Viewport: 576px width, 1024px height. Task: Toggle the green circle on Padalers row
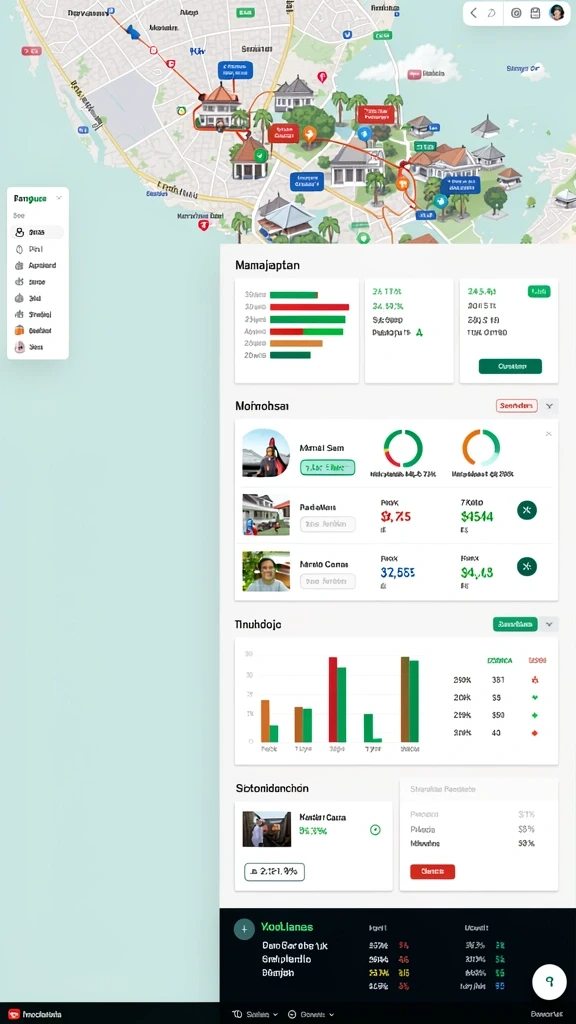coord(527,510)
